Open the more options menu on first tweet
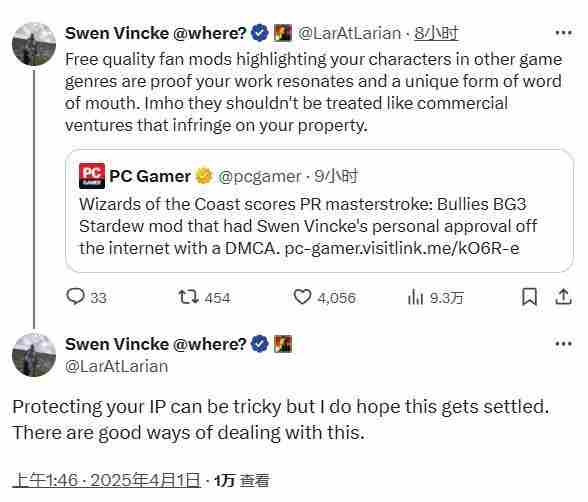588x502 pixels. tap(564, 33)
